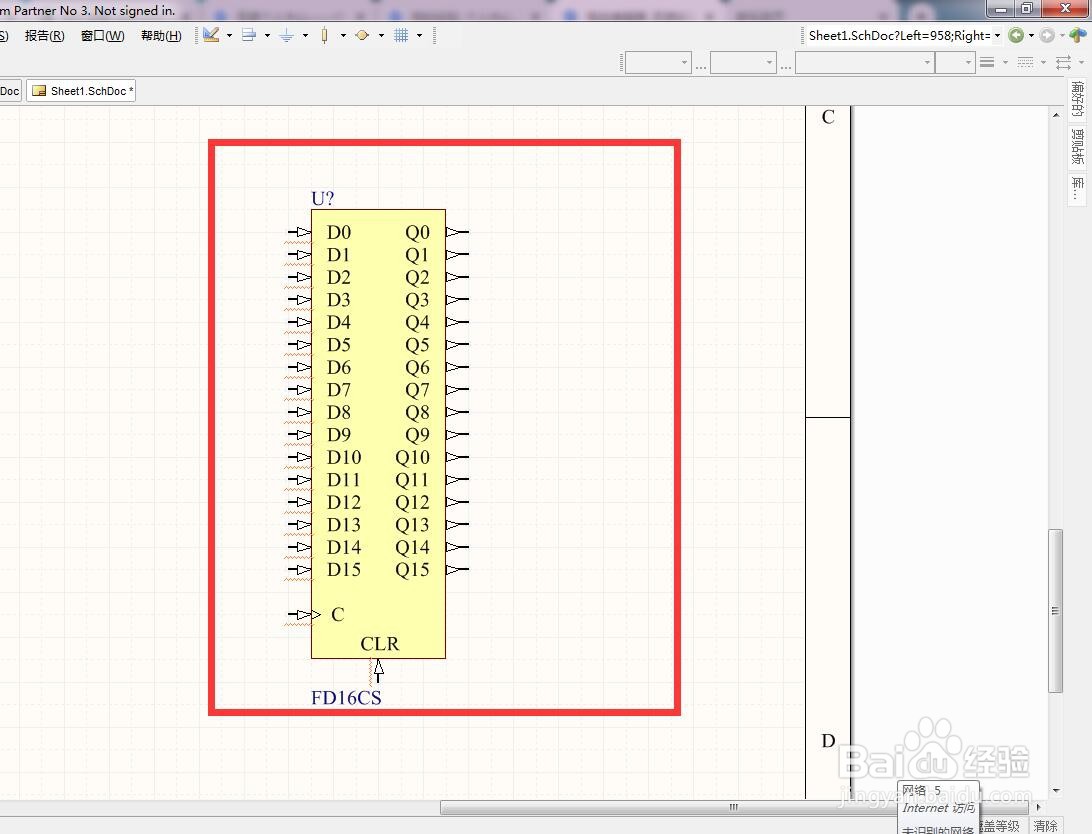This screenshot has width=1092, height=834.
Task: Click the Q5 pin label
Action: click(x=417, y=345)
